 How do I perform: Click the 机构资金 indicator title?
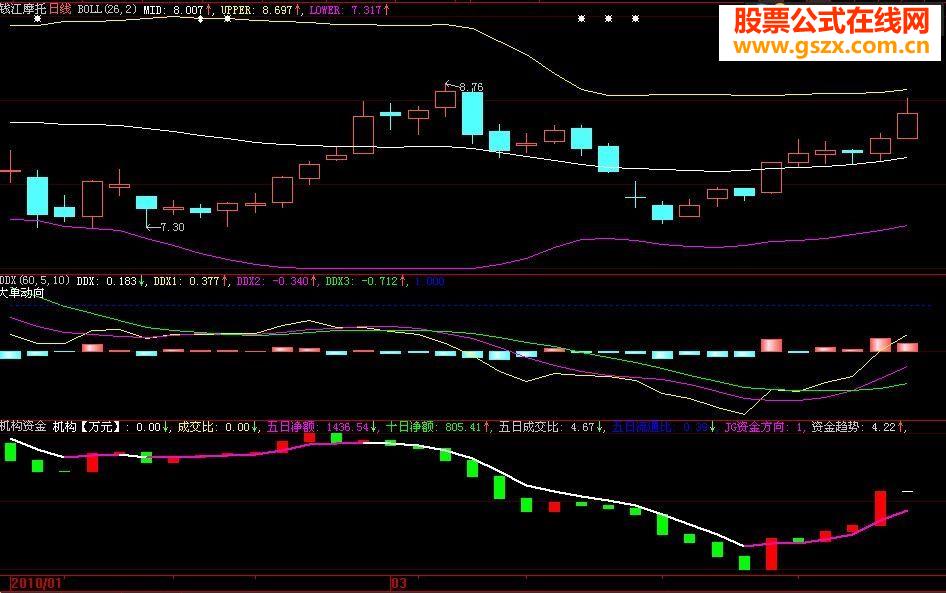click(23, 427)
